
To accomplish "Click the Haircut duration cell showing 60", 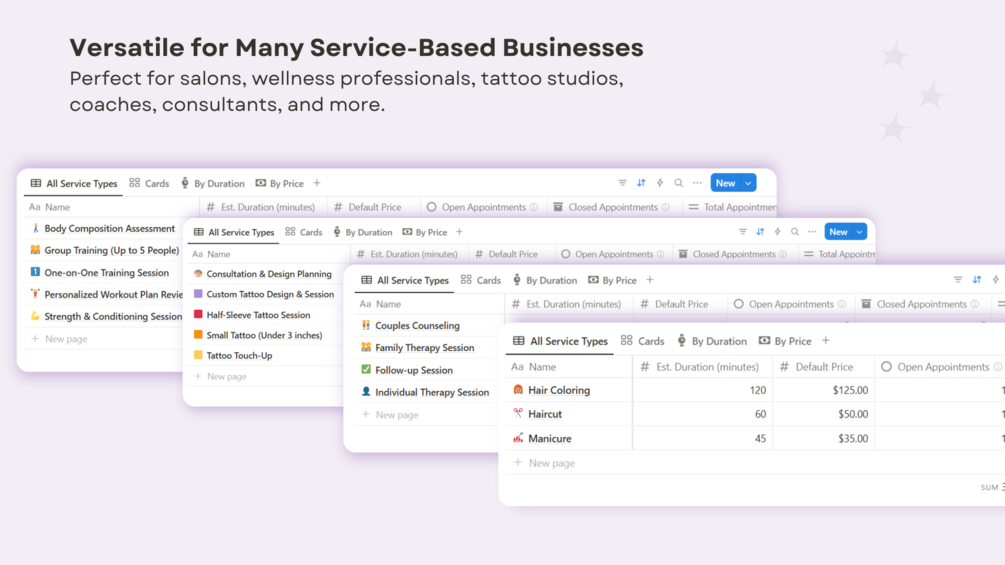I will coord(702,414).
